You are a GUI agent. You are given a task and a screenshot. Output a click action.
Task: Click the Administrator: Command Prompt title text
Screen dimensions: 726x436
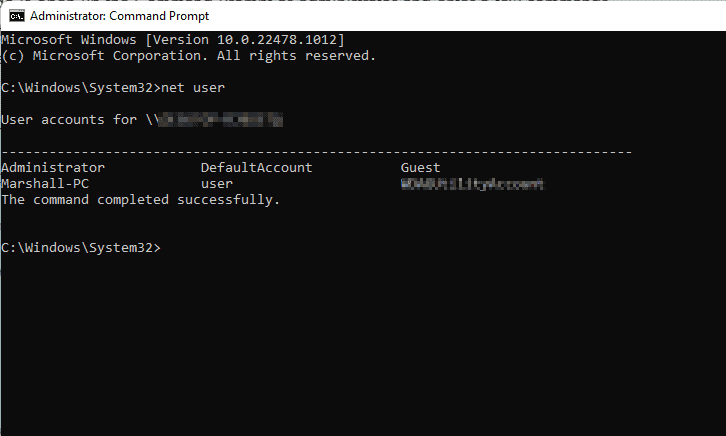click(x=119, y=16)
